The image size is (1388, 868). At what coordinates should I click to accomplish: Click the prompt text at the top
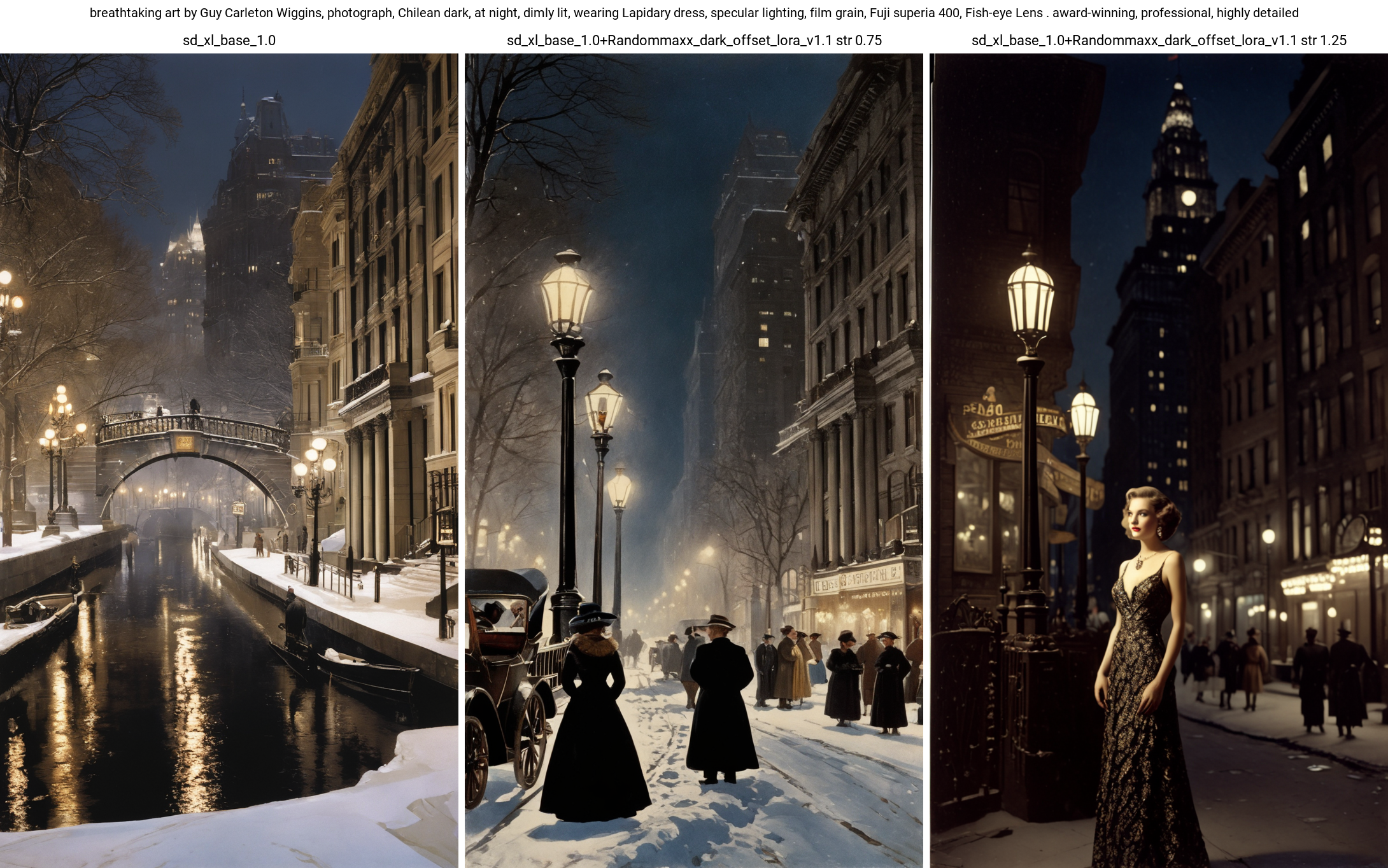(694, 13)
